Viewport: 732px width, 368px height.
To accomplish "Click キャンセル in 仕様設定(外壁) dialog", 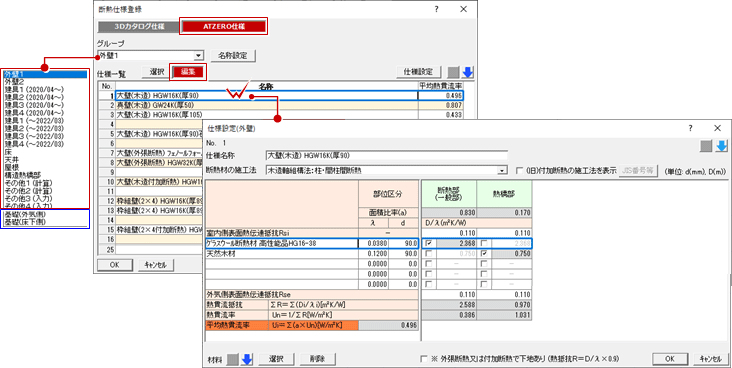I will 711,359.
